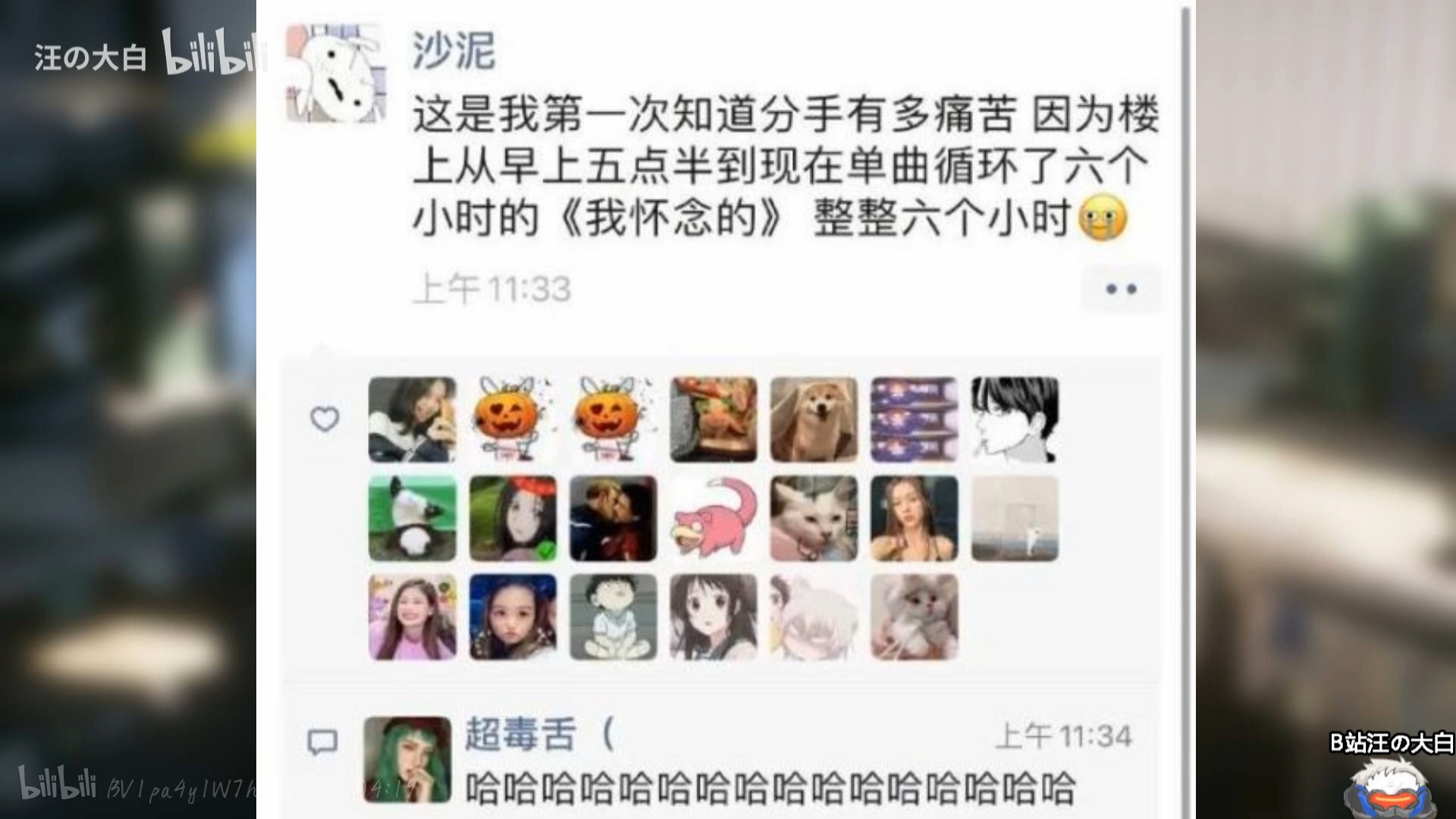Image resolution: width=1456 pixels, height=819 pixels.
Task: Click the post timestamp 上午11:33
Action: click(491, 289)
